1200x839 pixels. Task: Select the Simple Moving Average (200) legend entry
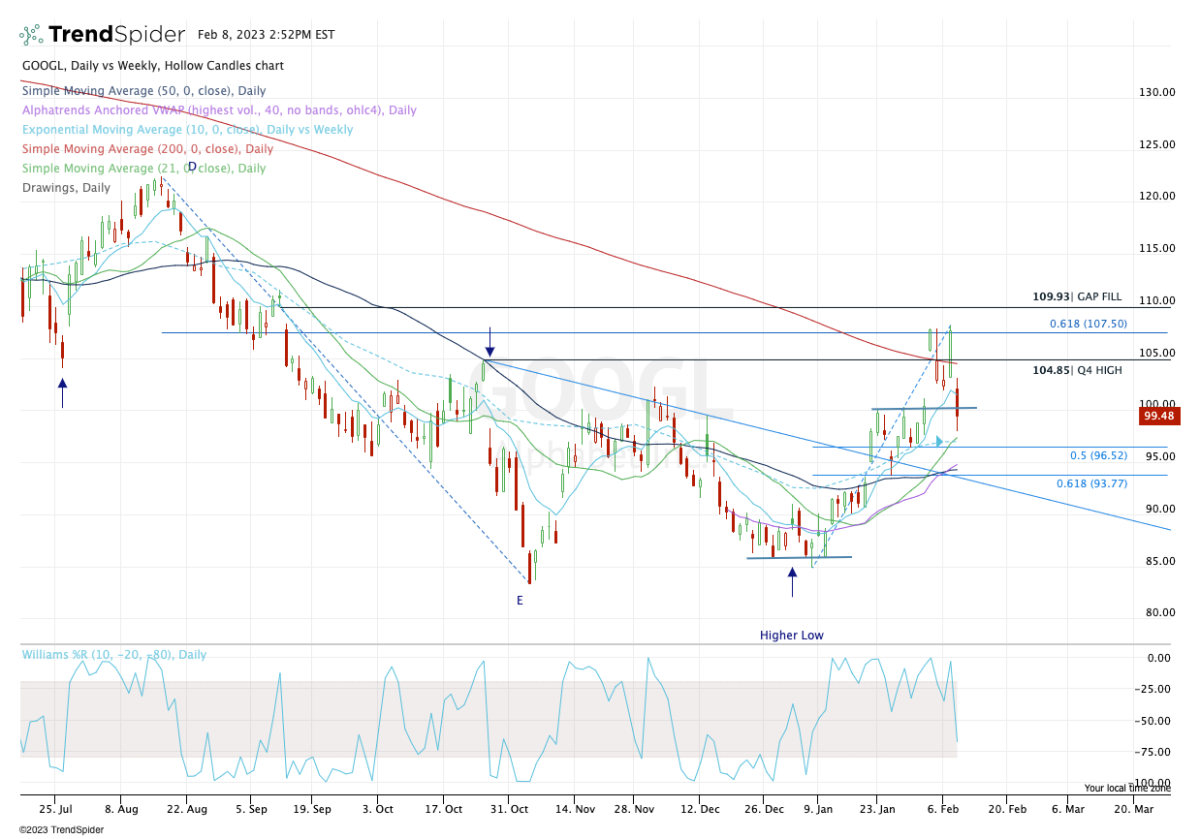click(x=150, y=148)
